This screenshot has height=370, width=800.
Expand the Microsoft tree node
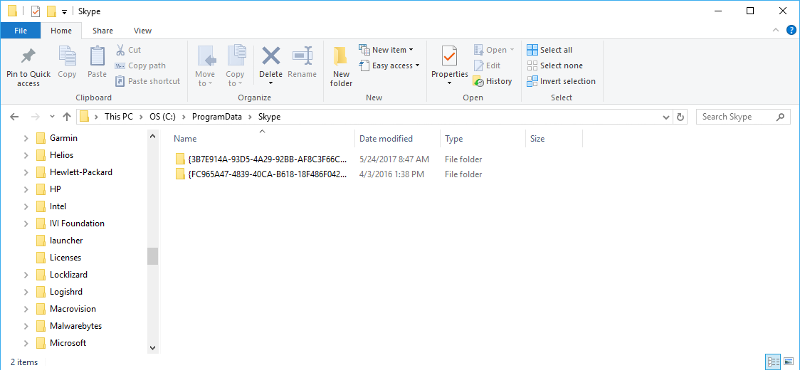tap(26, 343)
